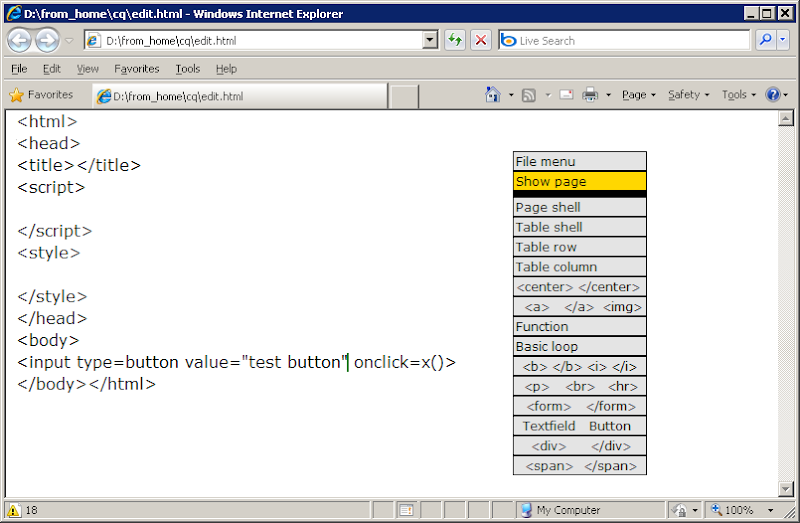Select the edit.html browser tab
The width and height of the screenshot is (800, 523).
click(x=240, y=96)
